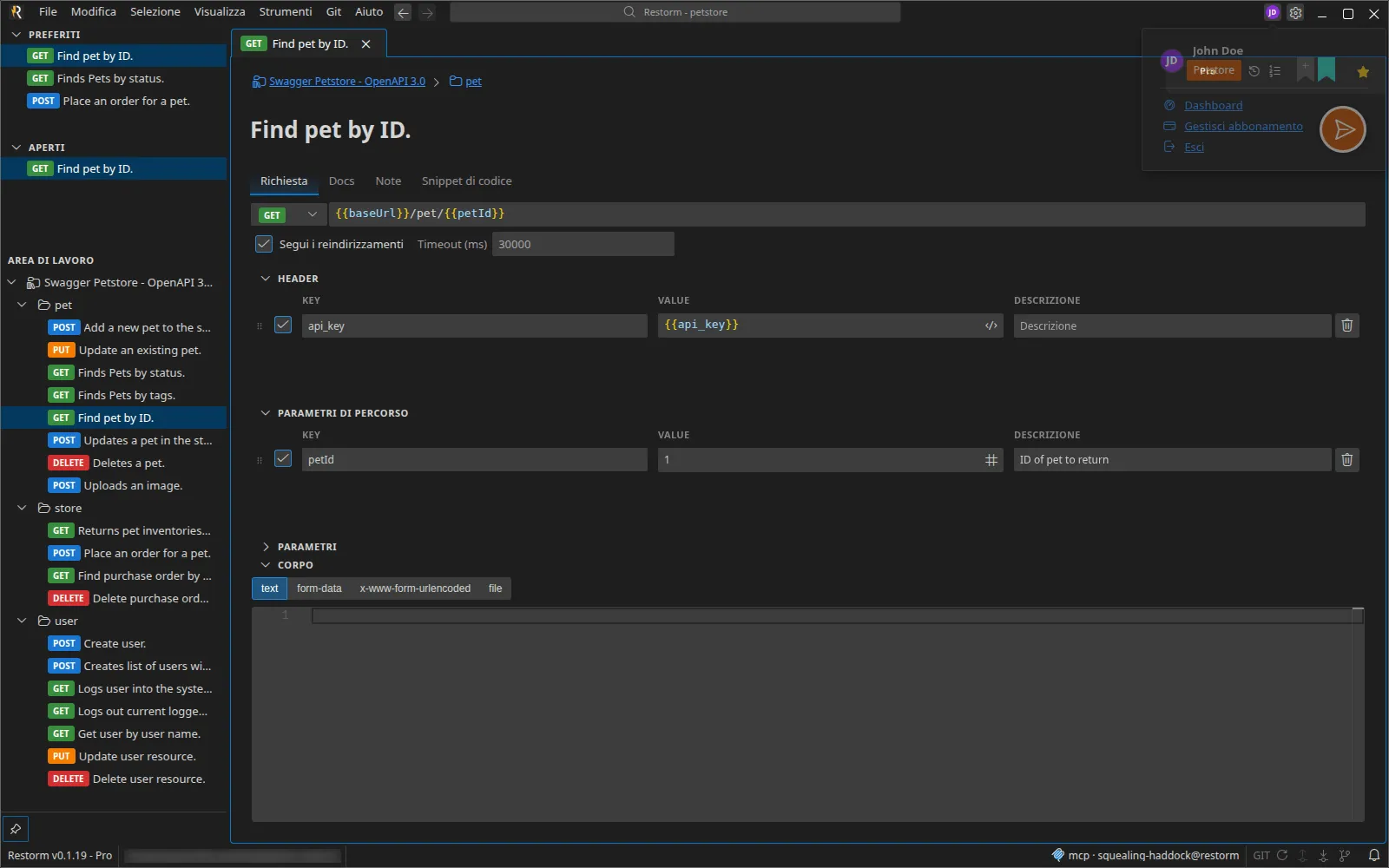Navigate forward with the right arrow
This screenshot has width=1389, height=868.
(427, 12)
